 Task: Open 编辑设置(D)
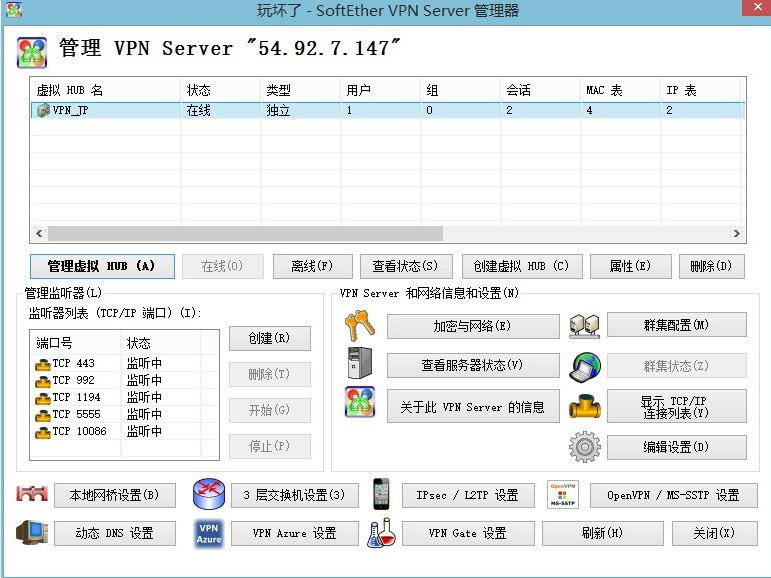pos(677,447)
